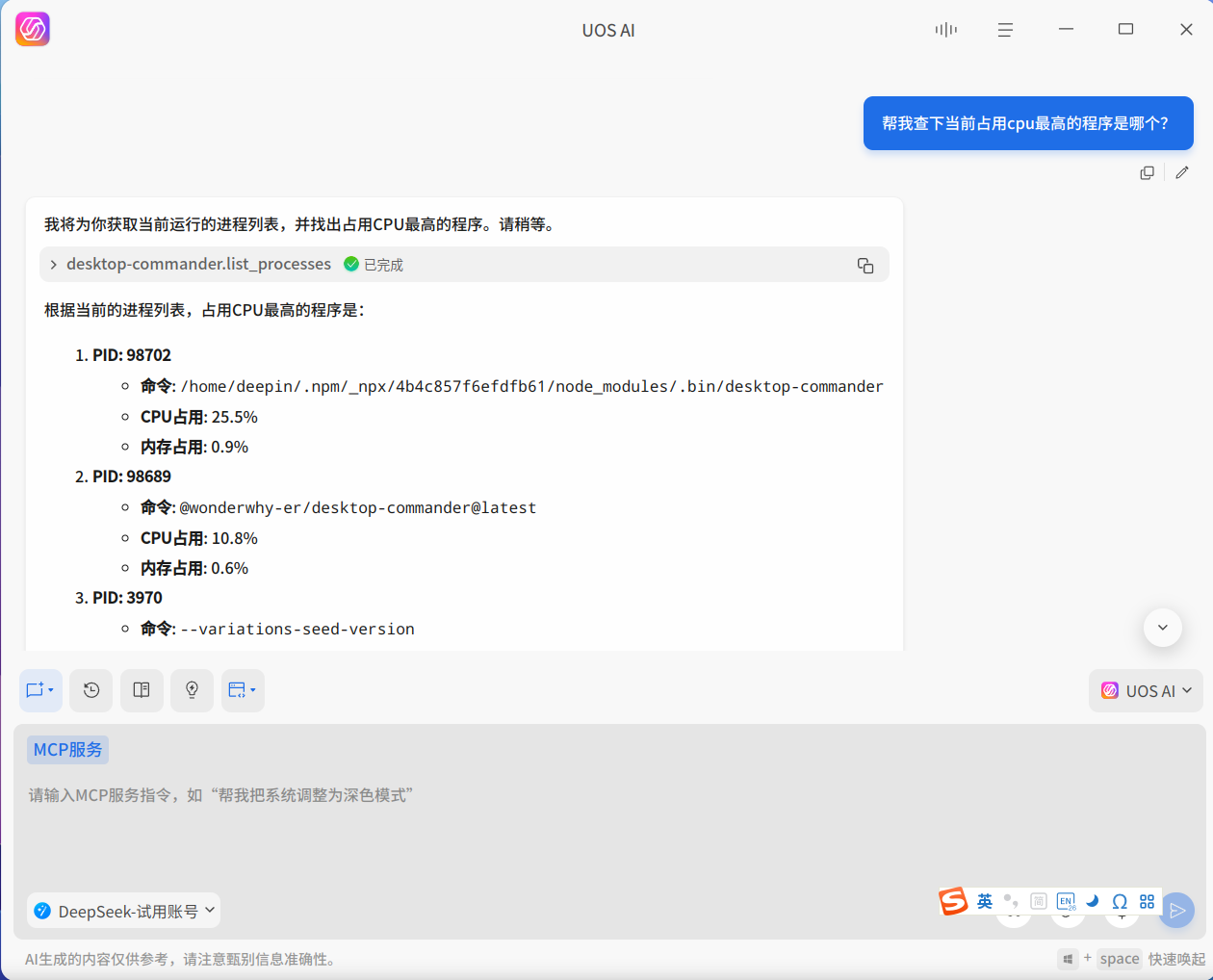Image resolution: width=1213 pixels, height=980 pixels.
Task: Edit the user question with pencil icon
Action: (x=1182, y=172)
